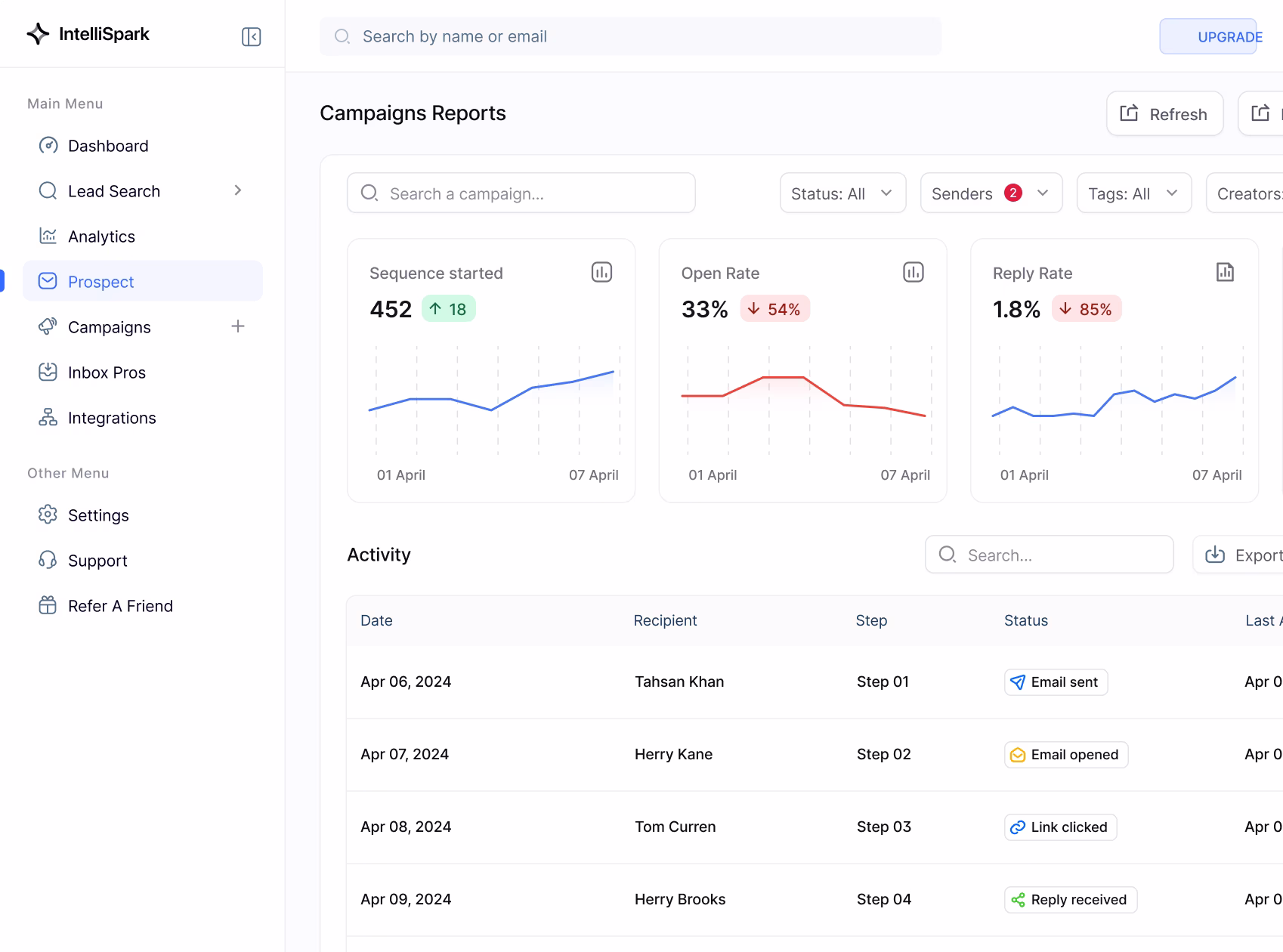Click the IntelliSpark logo star icon
Image resolution: width=1283 pixels, height=952 pixels.
click(38, 34)
